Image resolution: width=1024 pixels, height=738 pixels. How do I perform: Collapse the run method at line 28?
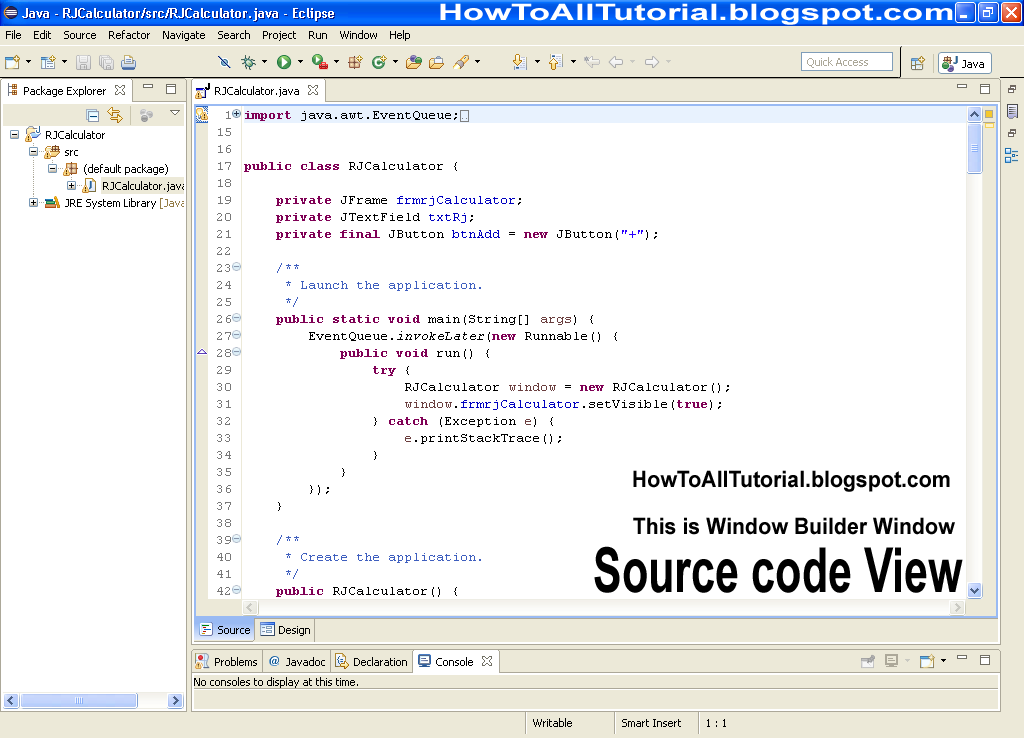click(236, 352)
